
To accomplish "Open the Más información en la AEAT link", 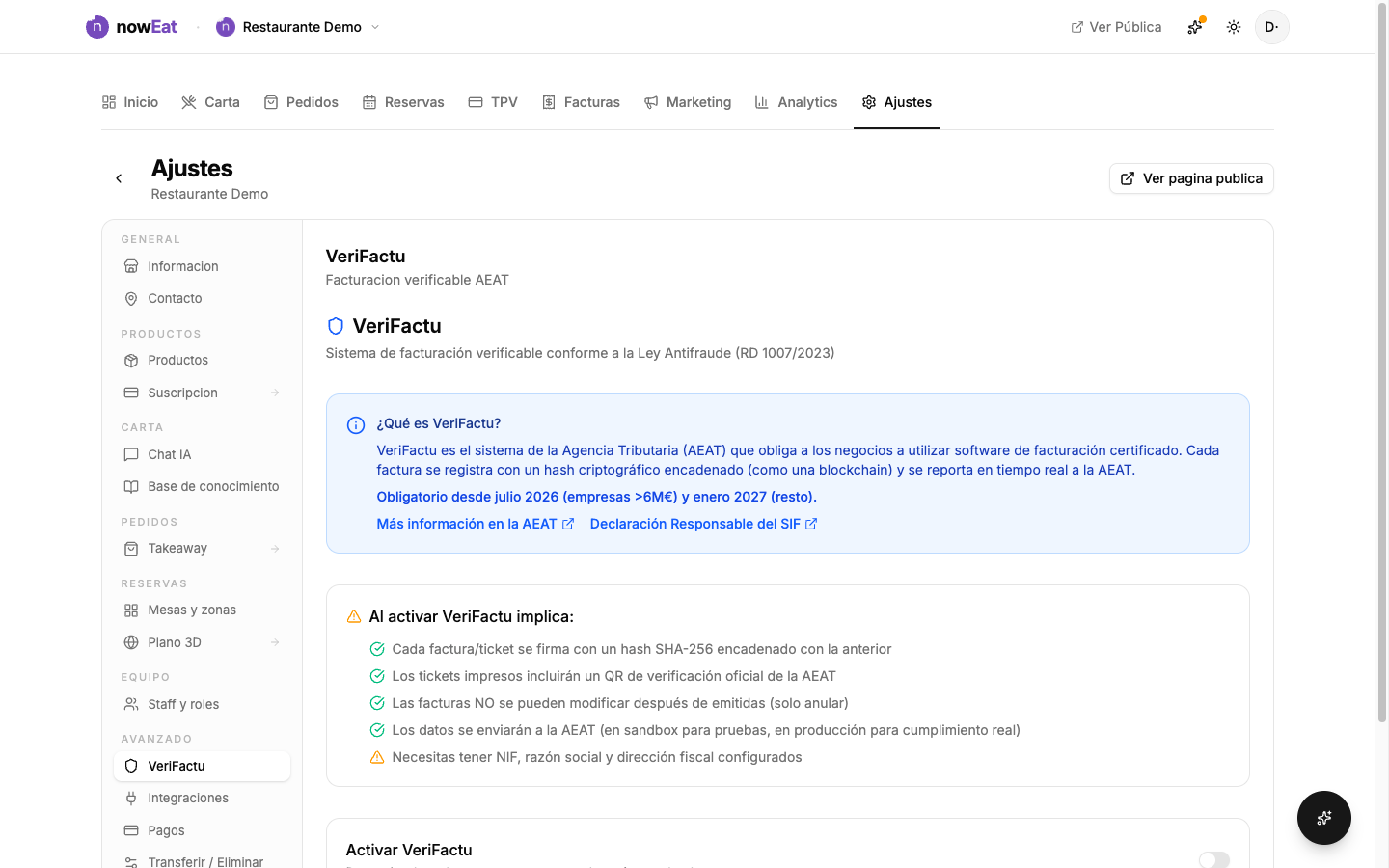I will 476,524.
